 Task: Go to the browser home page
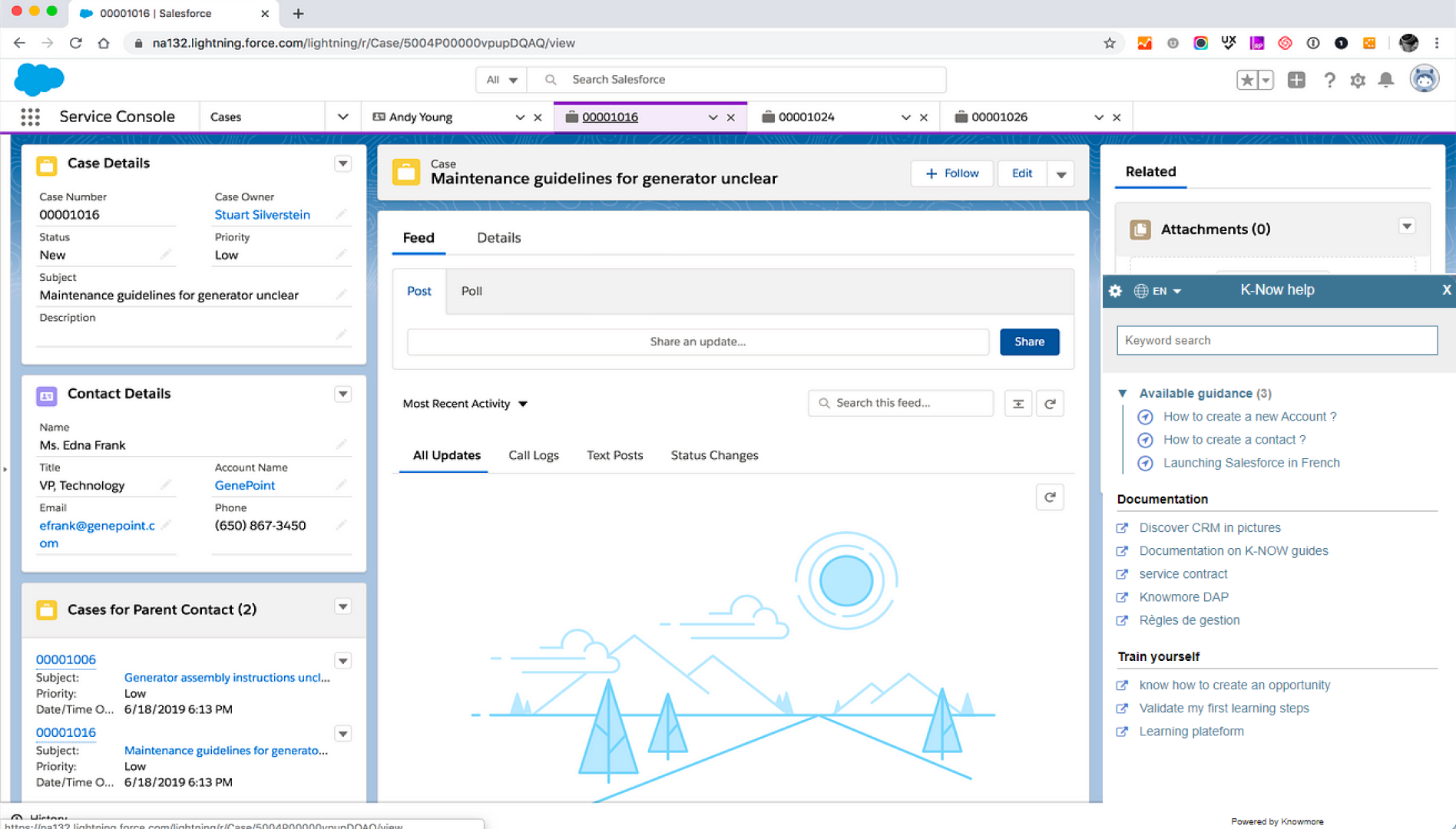104,43
